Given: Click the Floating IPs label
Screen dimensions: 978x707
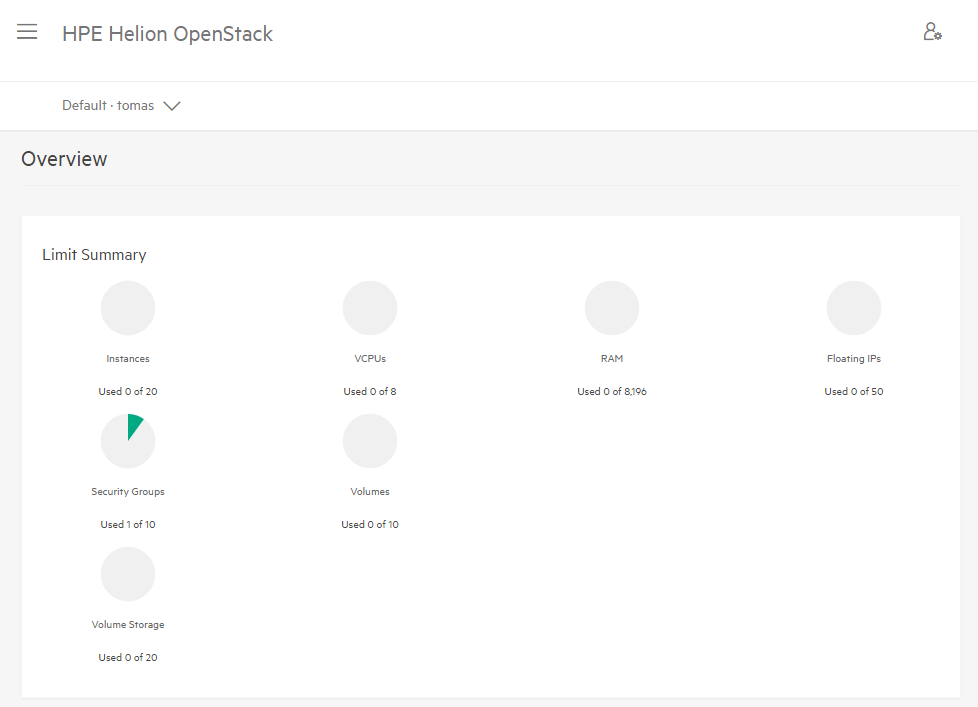Looking at the screenshot, I should coord(854,358).
